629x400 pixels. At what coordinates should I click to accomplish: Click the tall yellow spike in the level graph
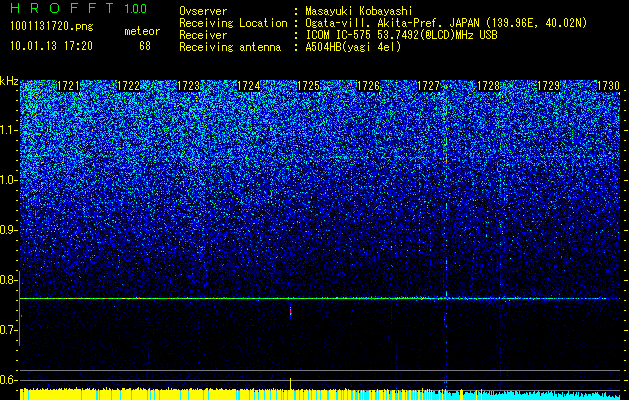[290, 383]
